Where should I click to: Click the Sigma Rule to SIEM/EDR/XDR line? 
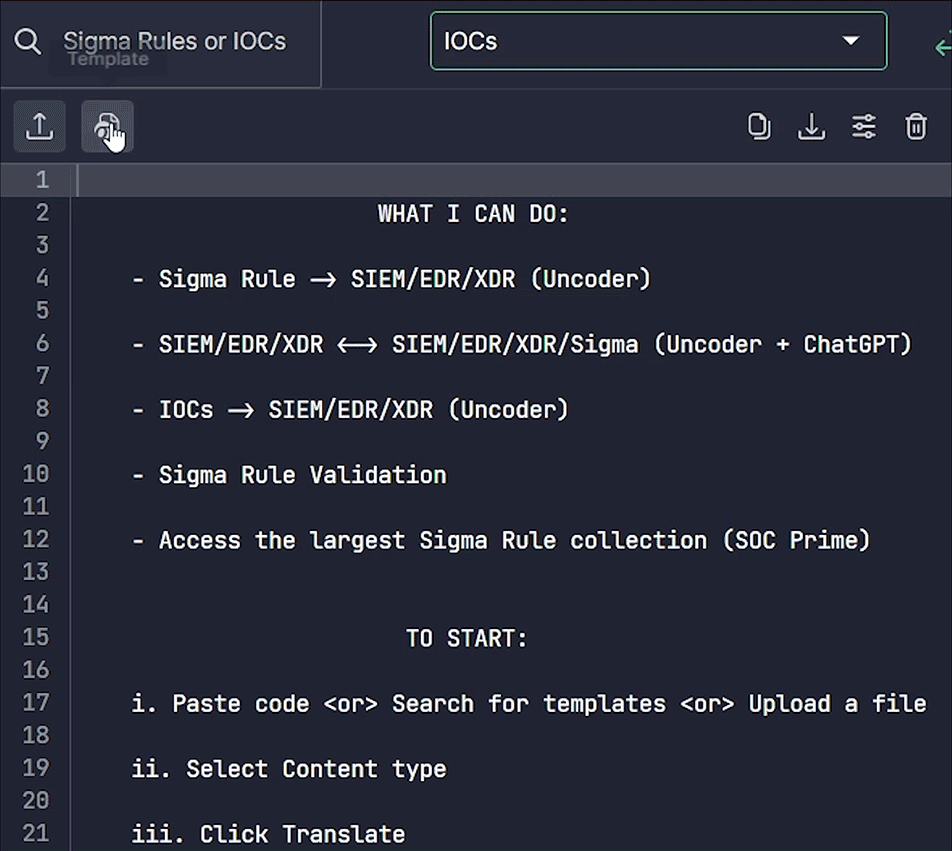[x=391, y=279]
